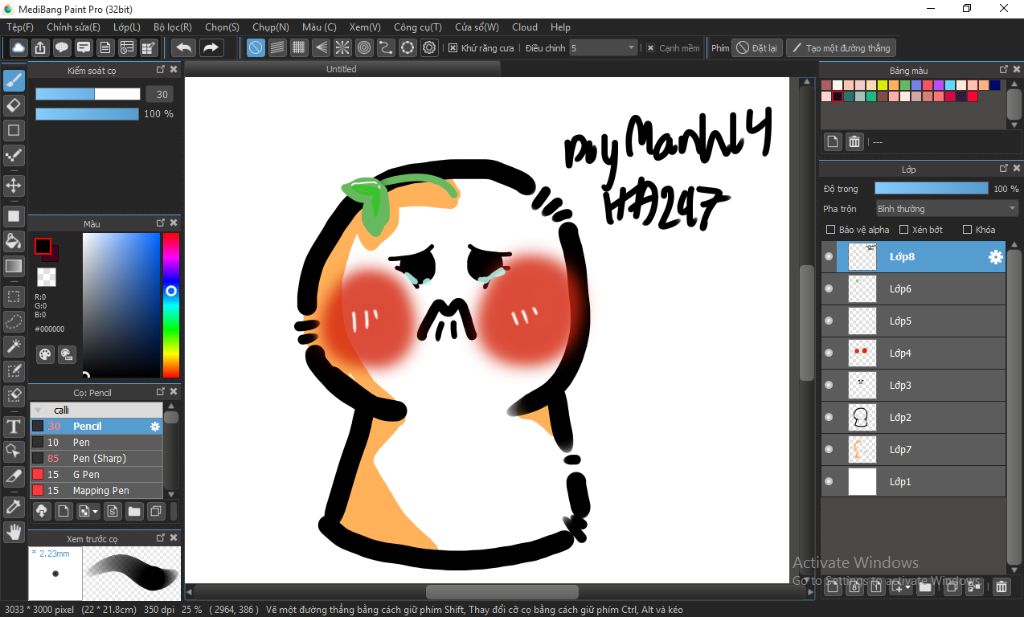1024x617 pixels.
Task: Select the Pen (Sharp) brush
Action: click(x=97, y=458)
